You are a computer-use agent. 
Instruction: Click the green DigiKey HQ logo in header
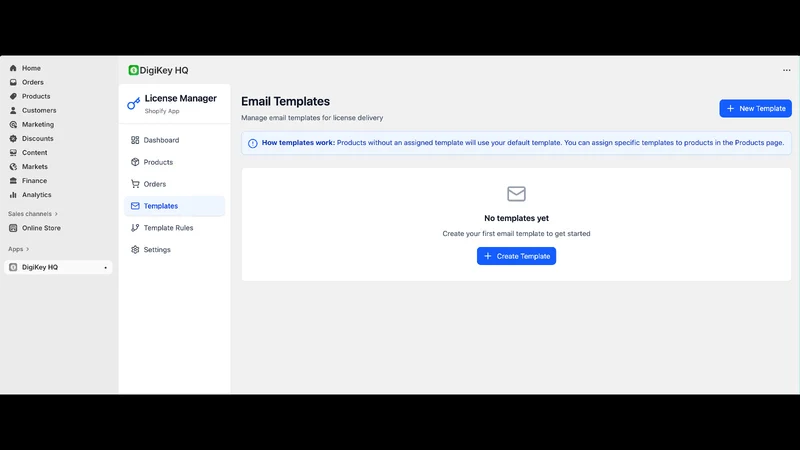click(x=133, y=70)
